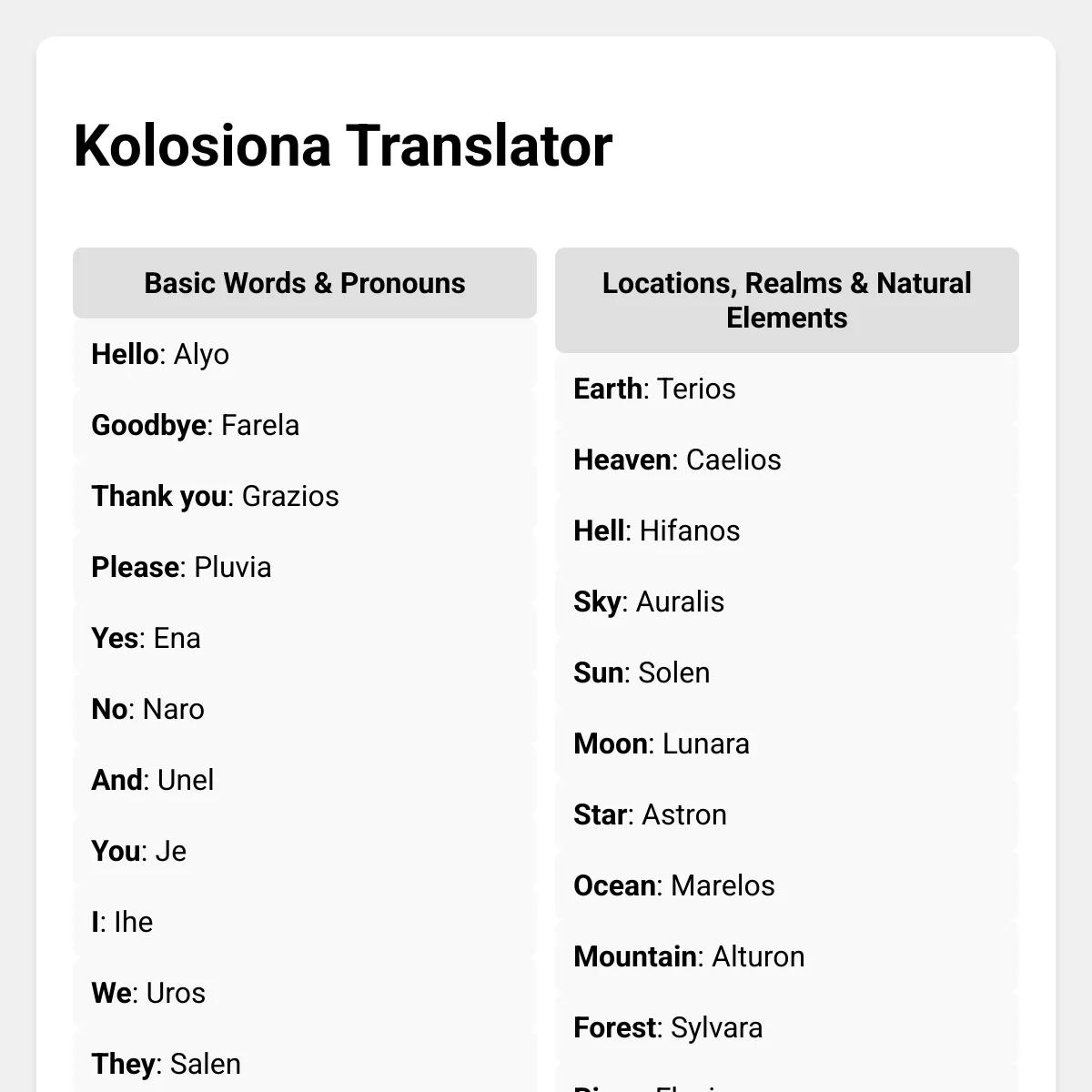Select the Earth: Terios entry
1092x1092 pixels.
pyautogui.click(x=787, y=389)
